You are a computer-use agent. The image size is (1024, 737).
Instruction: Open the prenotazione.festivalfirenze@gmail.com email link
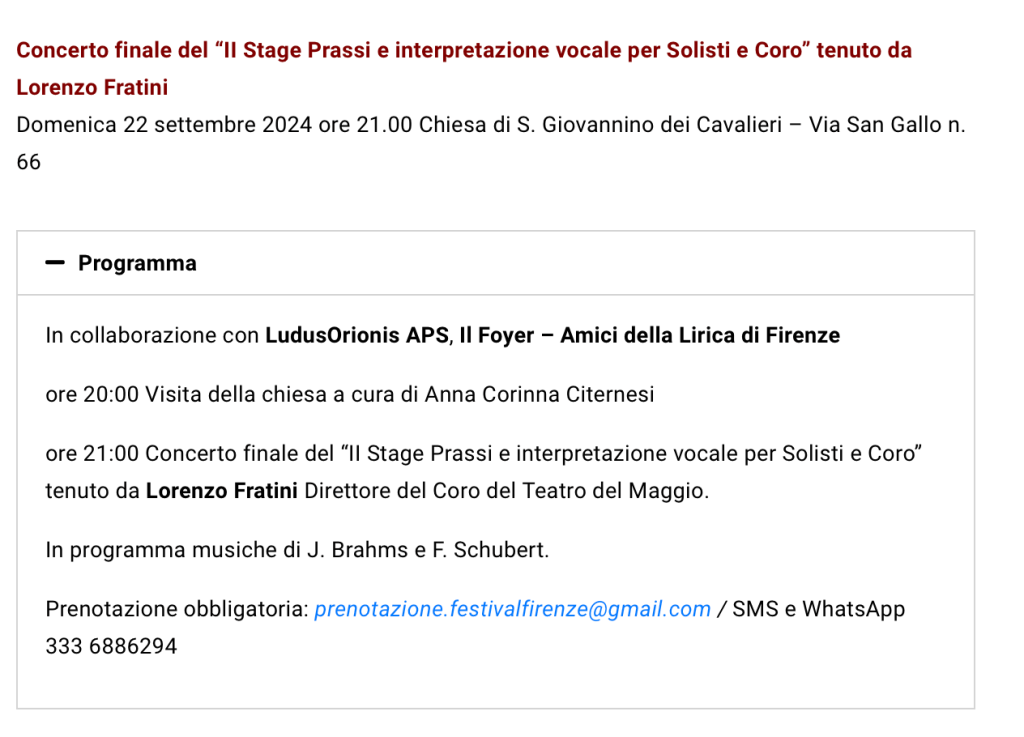(512, 609)
